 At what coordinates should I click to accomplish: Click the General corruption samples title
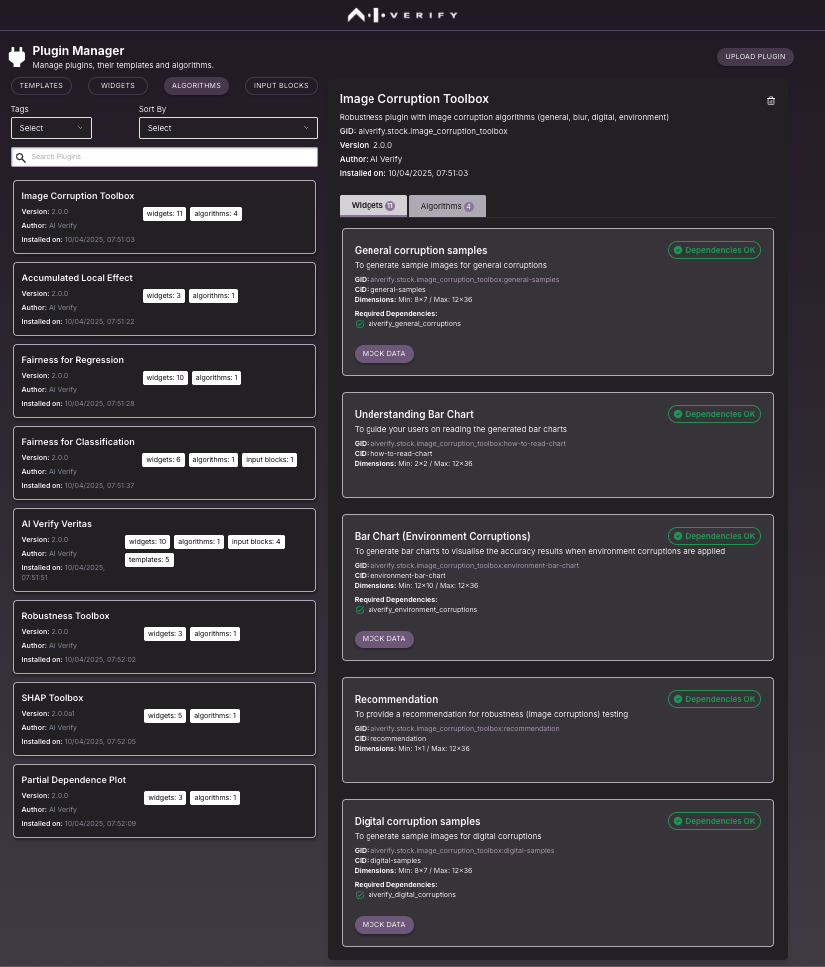[x=421, y=250]
